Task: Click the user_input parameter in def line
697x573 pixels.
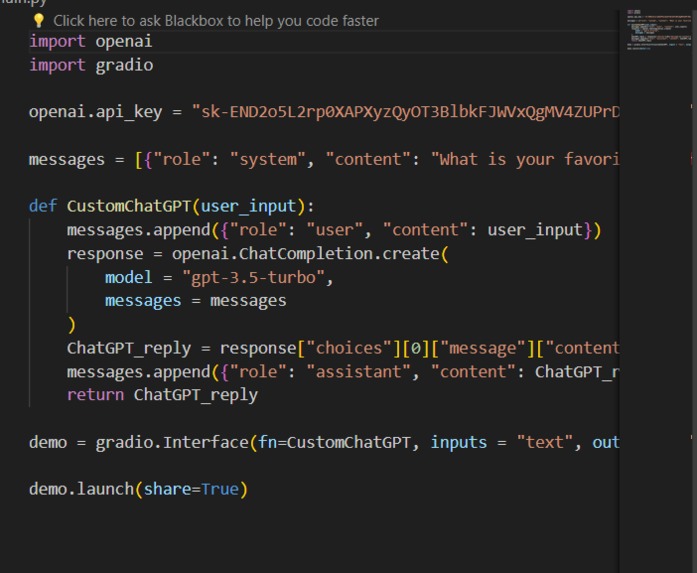Action: (248, 206)
